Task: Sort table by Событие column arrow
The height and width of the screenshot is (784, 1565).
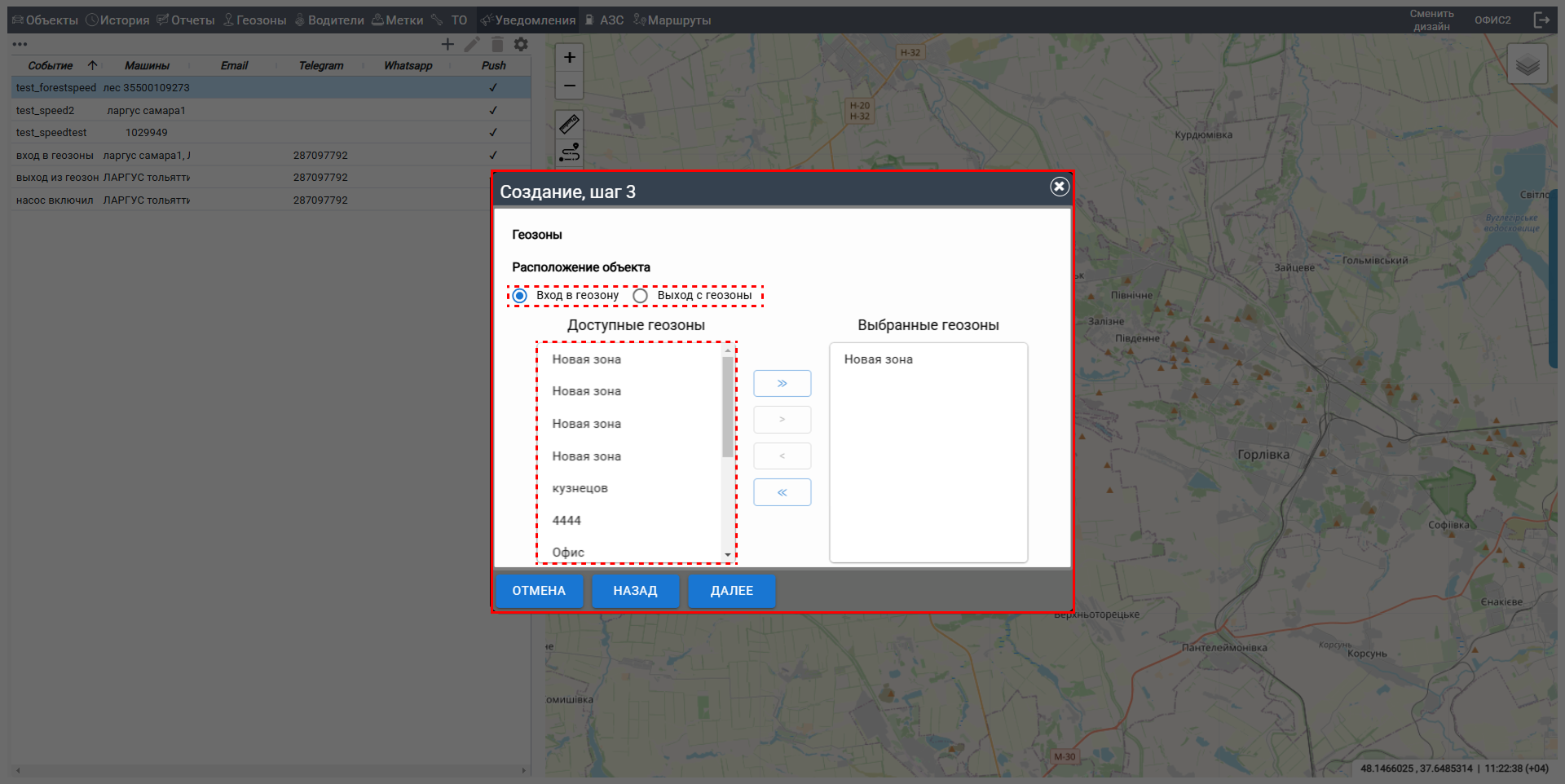Action: tap(92, 65)
